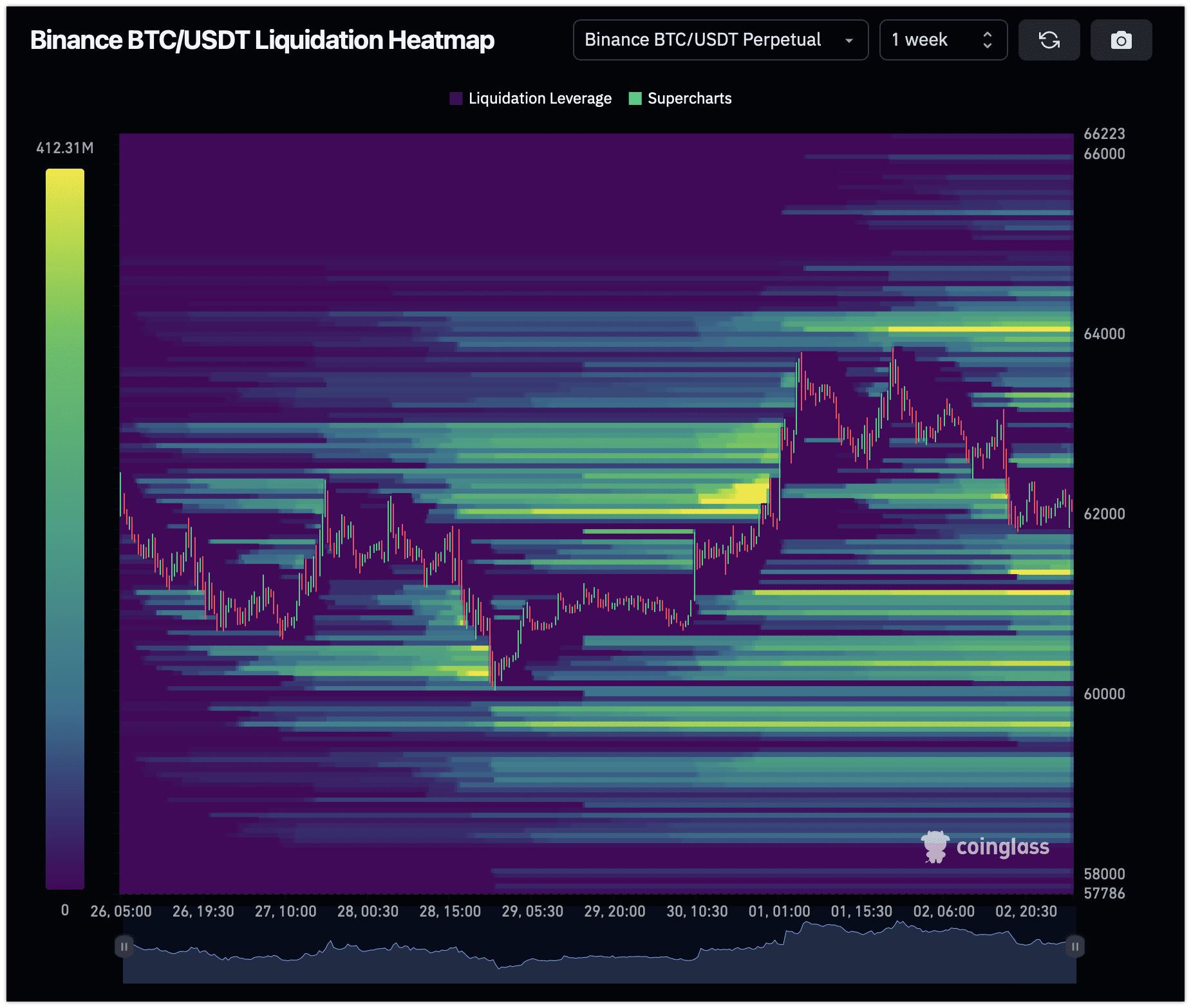This screenshot has height=1008, width=1191.
Task: Click the "29, 05:30" time axis label
Action: 532,911
